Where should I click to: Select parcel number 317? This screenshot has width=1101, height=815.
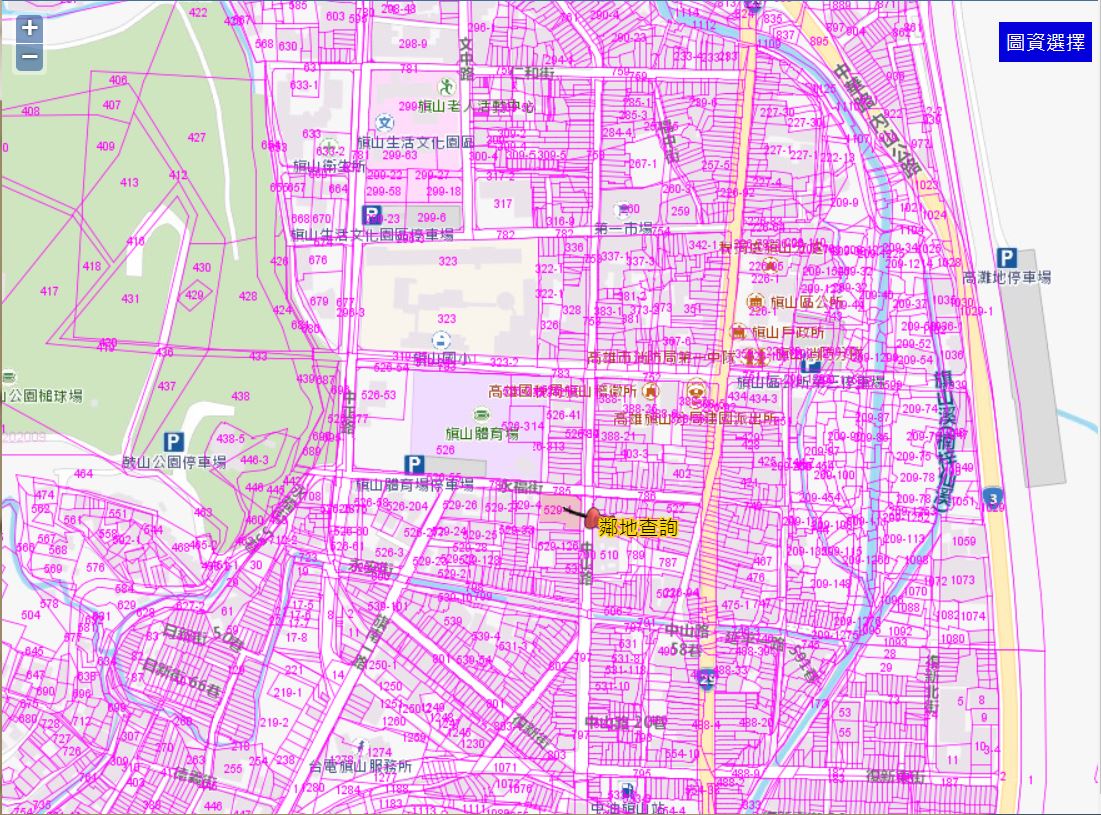[503, 204]
